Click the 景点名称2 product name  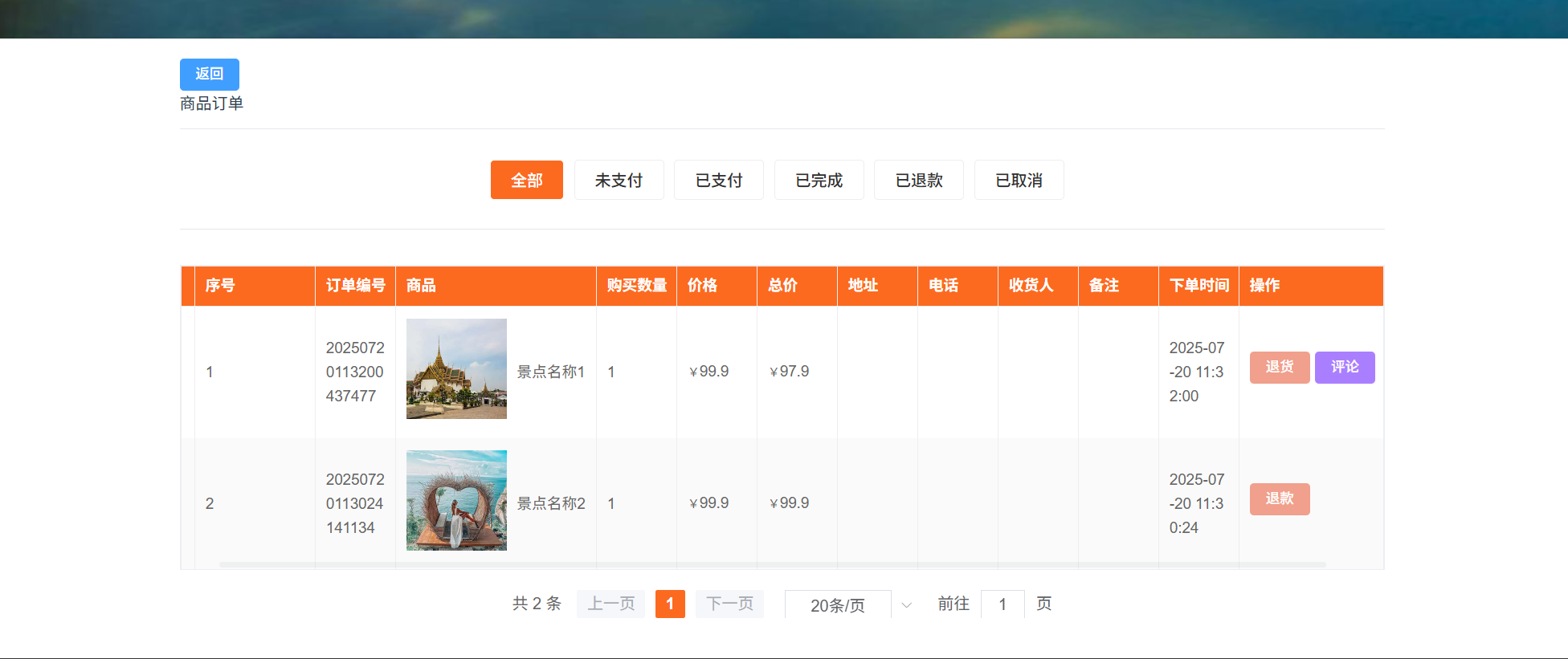[551, 503]
